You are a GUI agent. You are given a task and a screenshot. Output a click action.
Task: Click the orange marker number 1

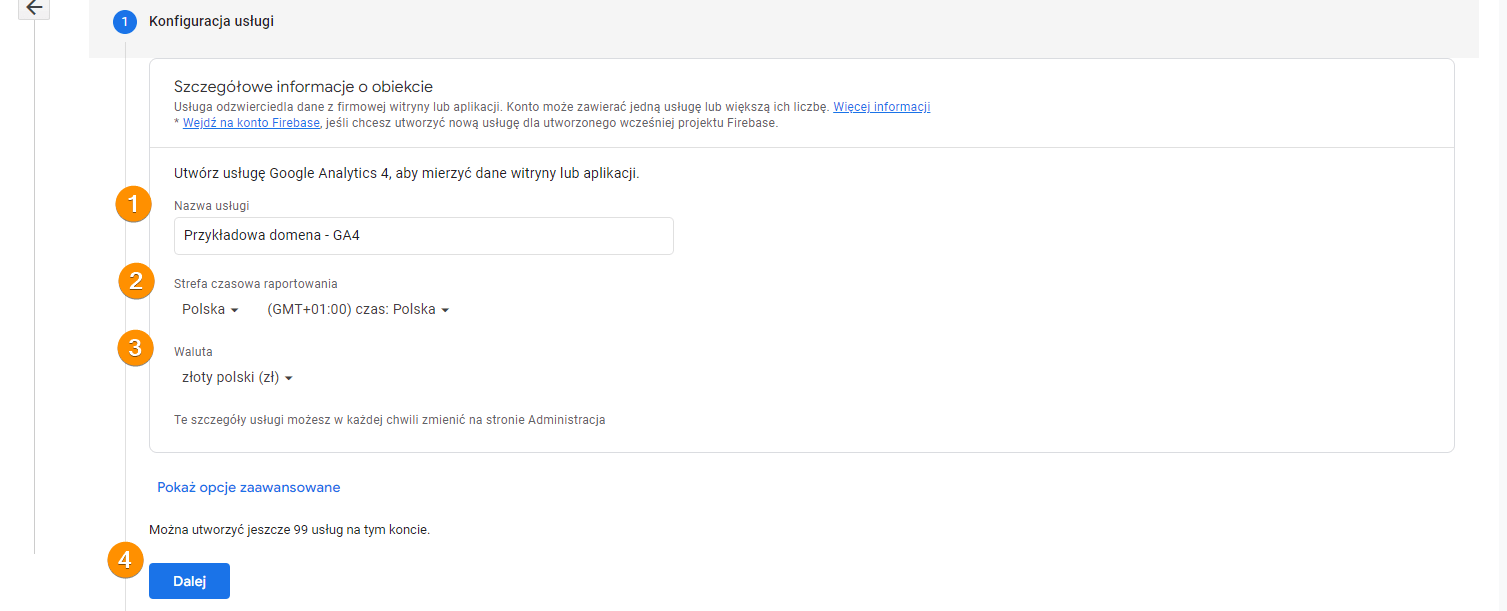pyautogui.click(x=133, y=204)
